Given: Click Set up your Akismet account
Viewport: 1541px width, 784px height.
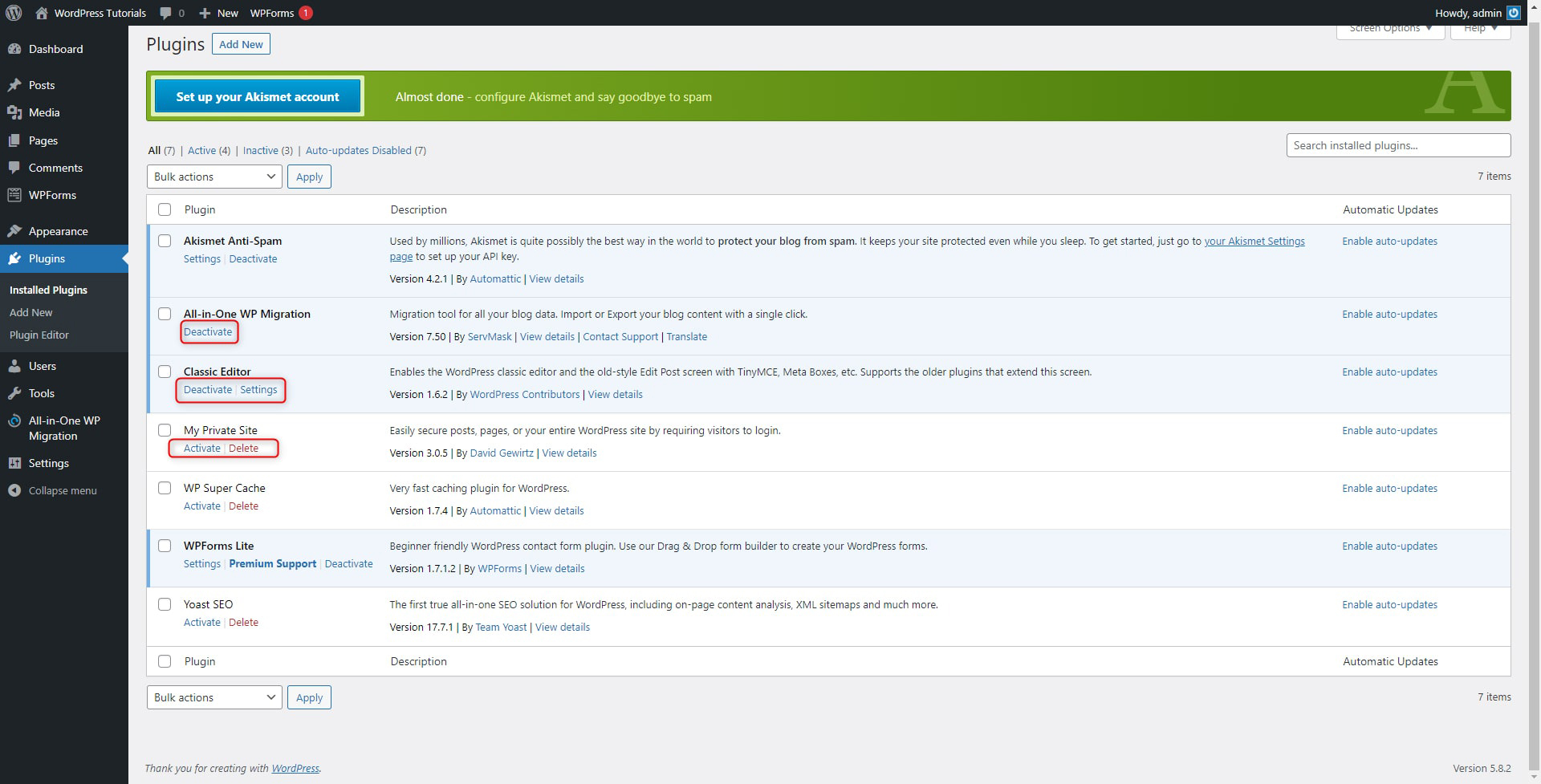Looking at the screenshot, I should [258, 96].
